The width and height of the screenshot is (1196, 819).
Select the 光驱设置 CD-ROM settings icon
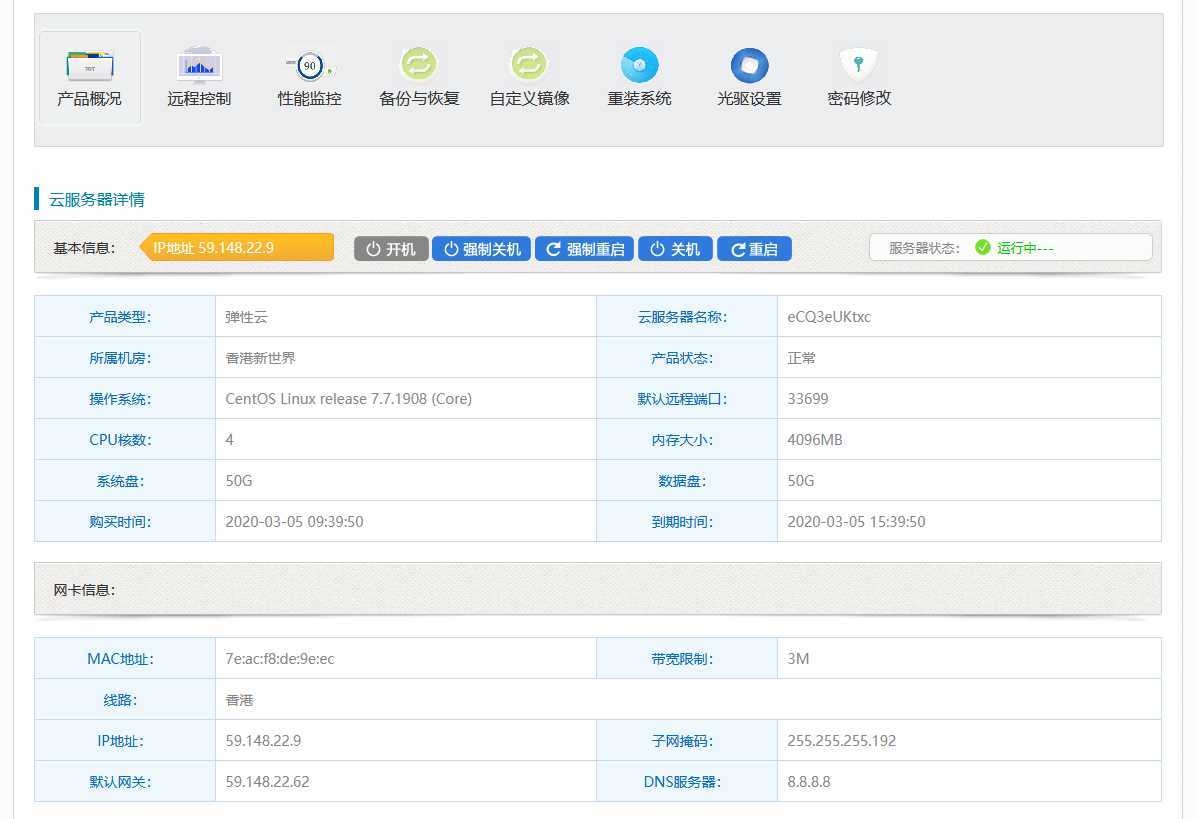(x=748, y=78)
